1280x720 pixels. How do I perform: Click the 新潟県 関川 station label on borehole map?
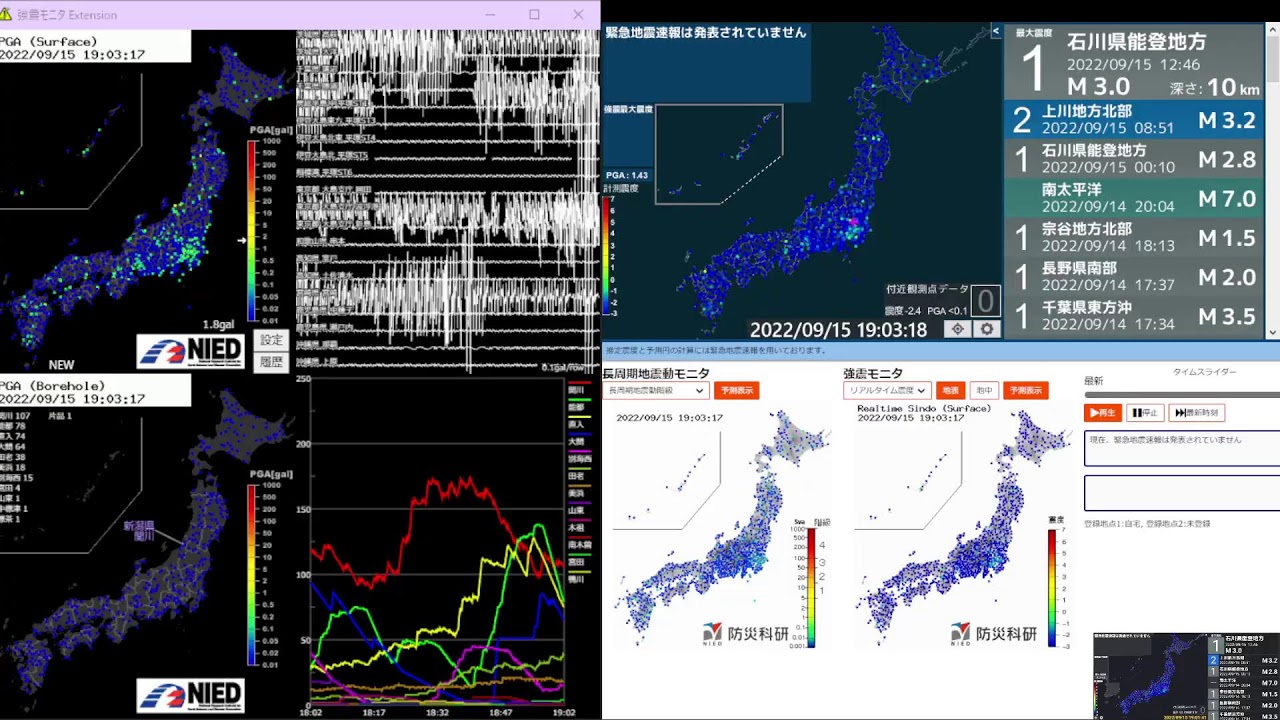(139, 530)
